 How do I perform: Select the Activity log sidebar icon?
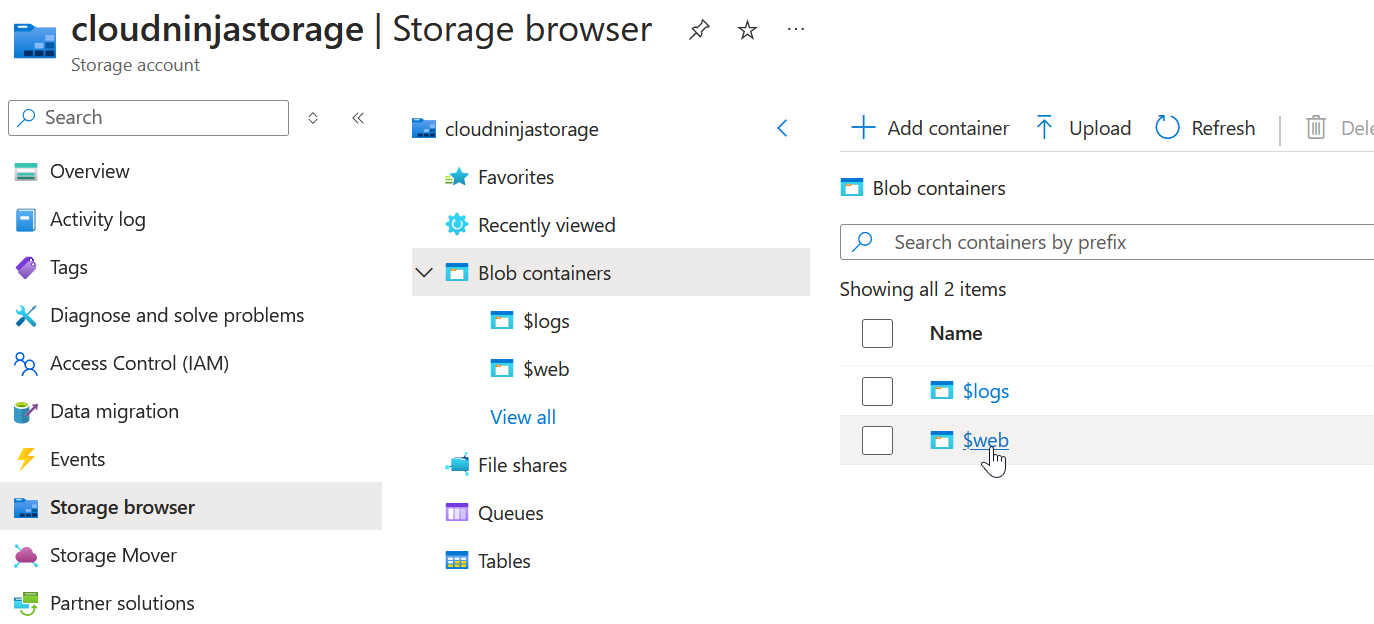pos(26,219)
